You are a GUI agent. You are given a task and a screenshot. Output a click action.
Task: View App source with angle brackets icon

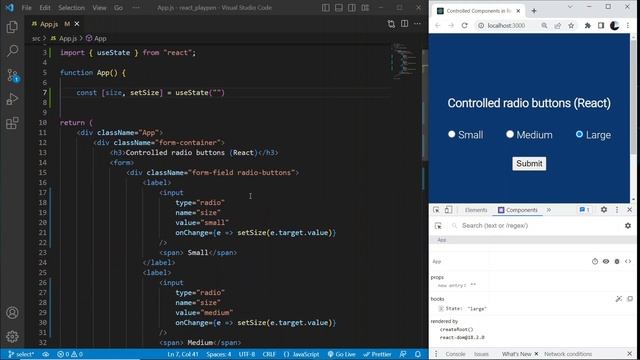(628, 262)
